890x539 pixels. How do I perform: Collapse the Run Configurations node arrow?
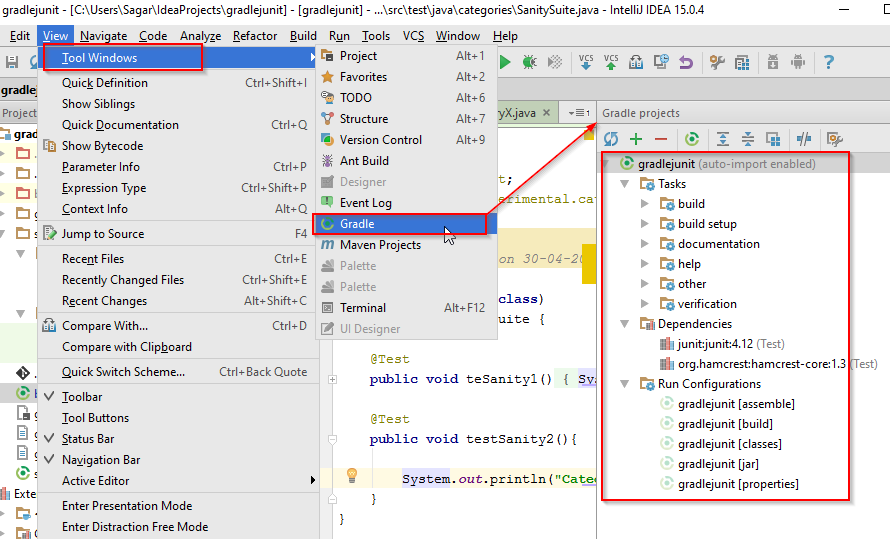click(x=624, y=384)
